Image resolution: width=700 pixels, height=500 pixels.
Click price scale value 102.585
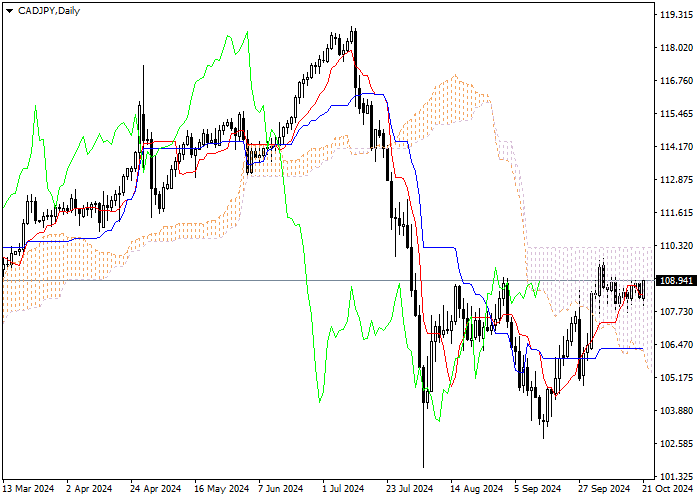[x=676, y=444]
